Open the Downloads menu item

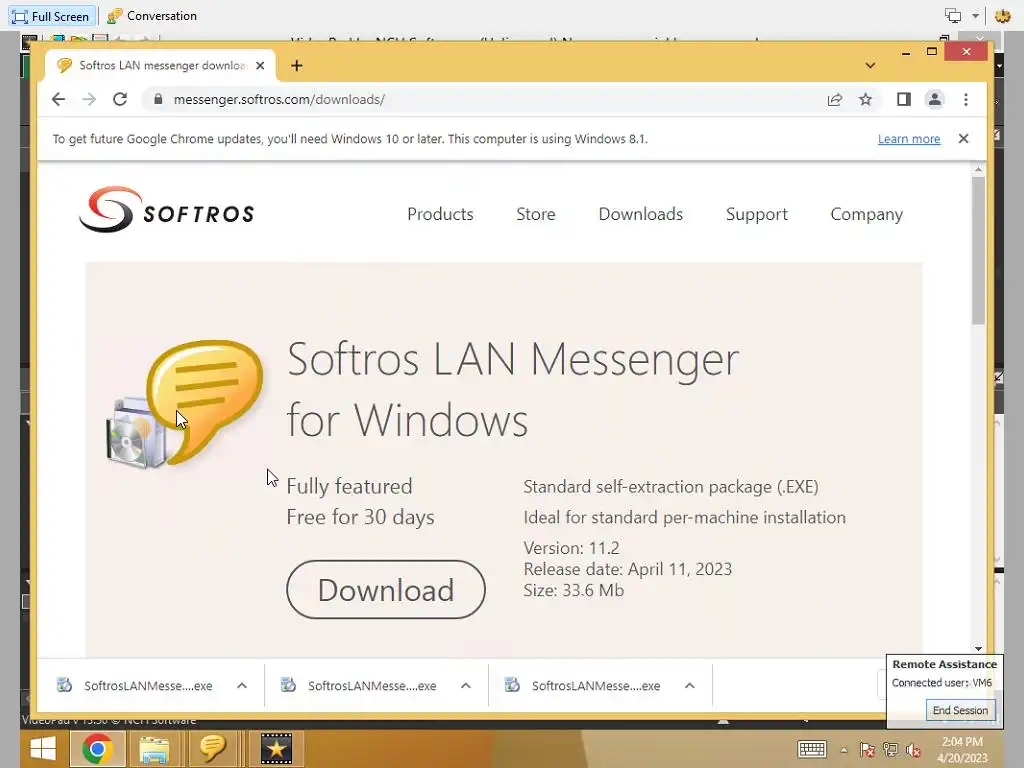click(x=641, y=214)
